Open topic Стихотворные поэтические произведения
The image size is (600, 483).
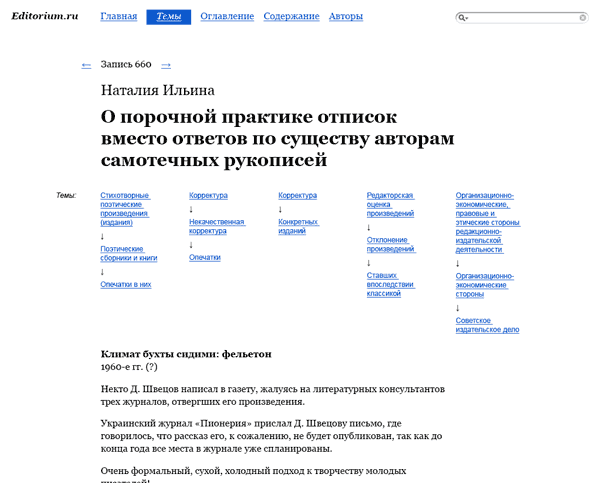[125, 209]
